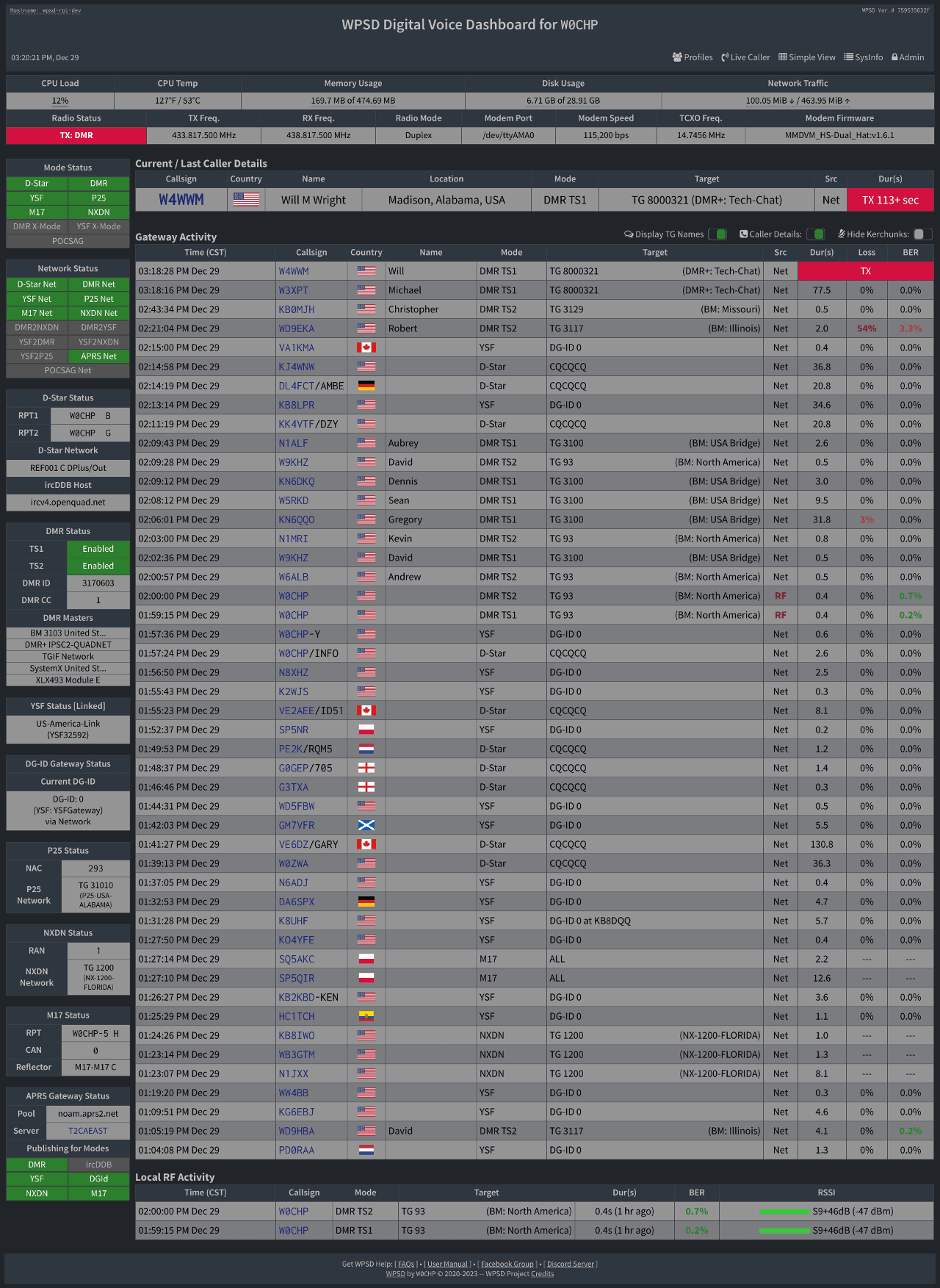Toggle the Caller Details switch
The width and height of the screenshot is (940, 1288).
(815, 234)
